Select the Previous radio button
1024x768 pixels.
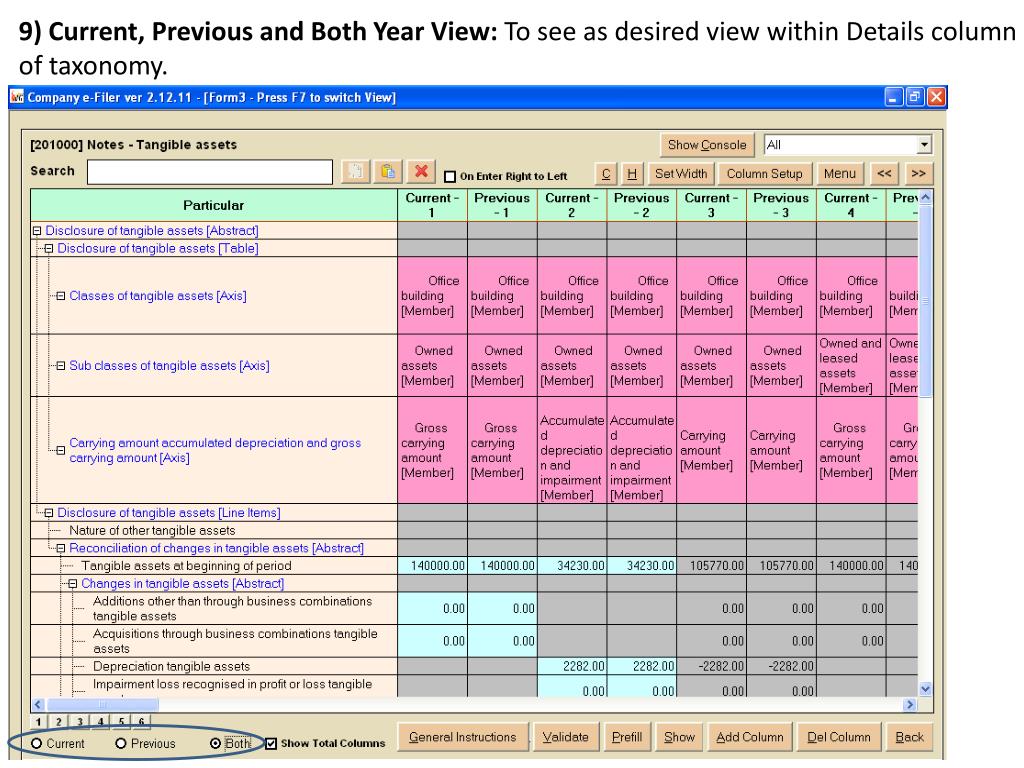[121, 743]
